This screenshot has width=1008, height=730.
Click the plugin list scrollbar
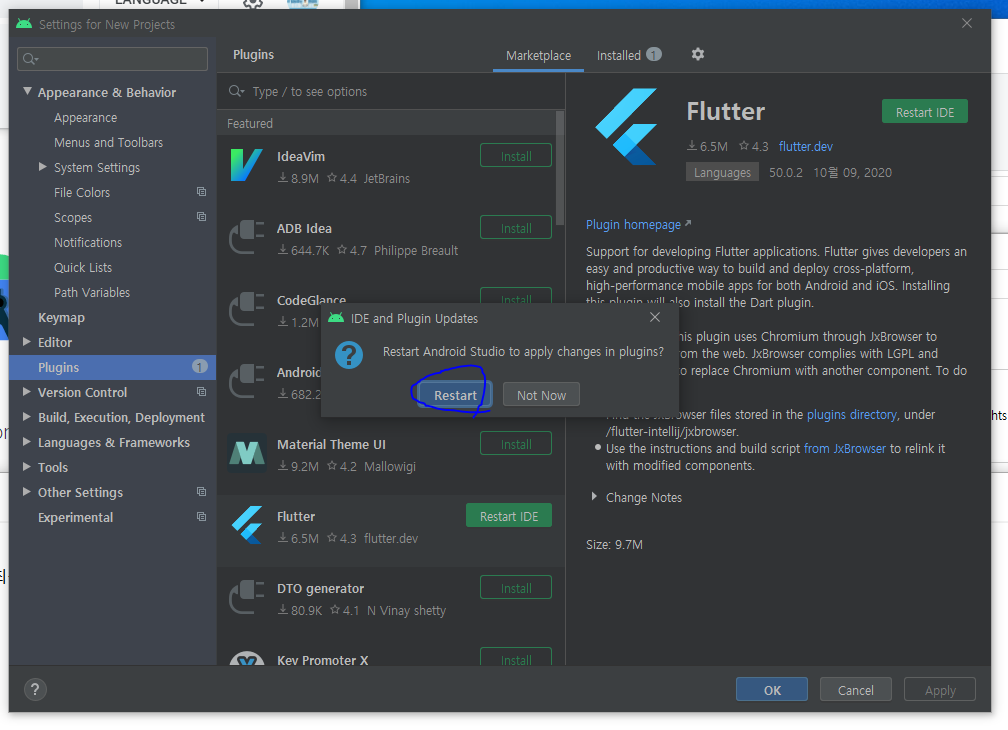(559, 168)
